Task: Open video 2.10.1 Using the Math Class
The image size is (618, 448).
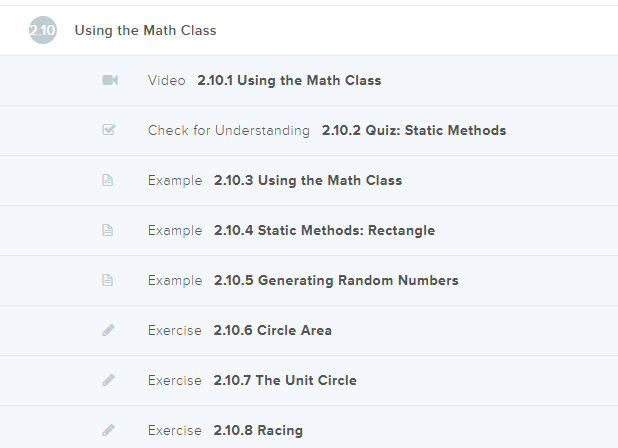Action: point(289,80)
